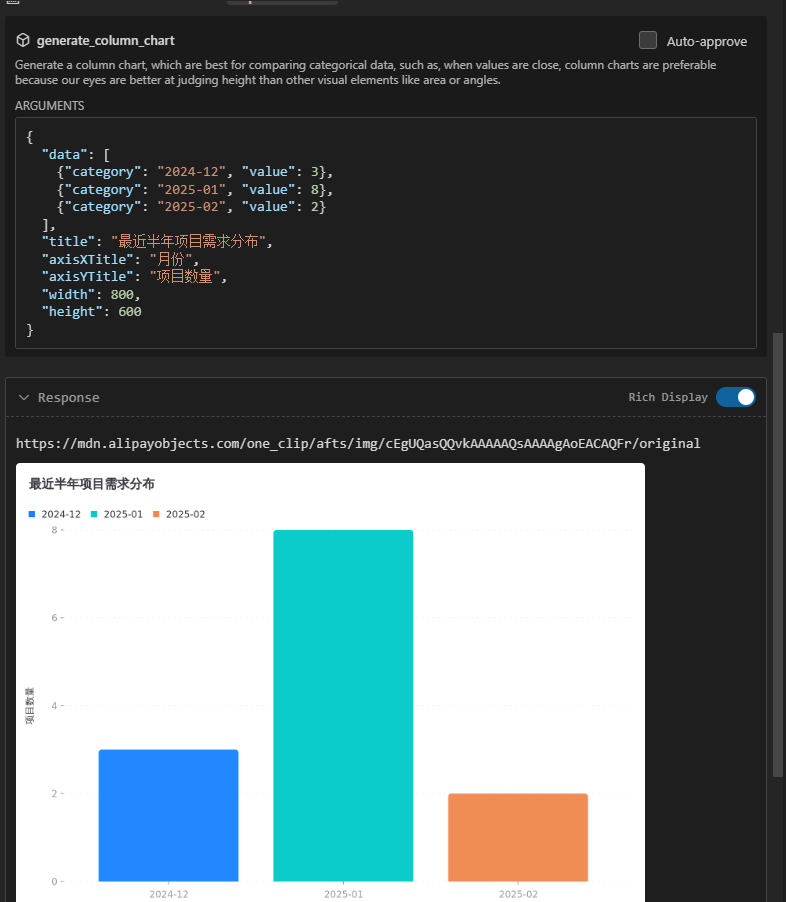Click the Rich Display text label
This screenshot has height=902, width=786.
[667, 397]
